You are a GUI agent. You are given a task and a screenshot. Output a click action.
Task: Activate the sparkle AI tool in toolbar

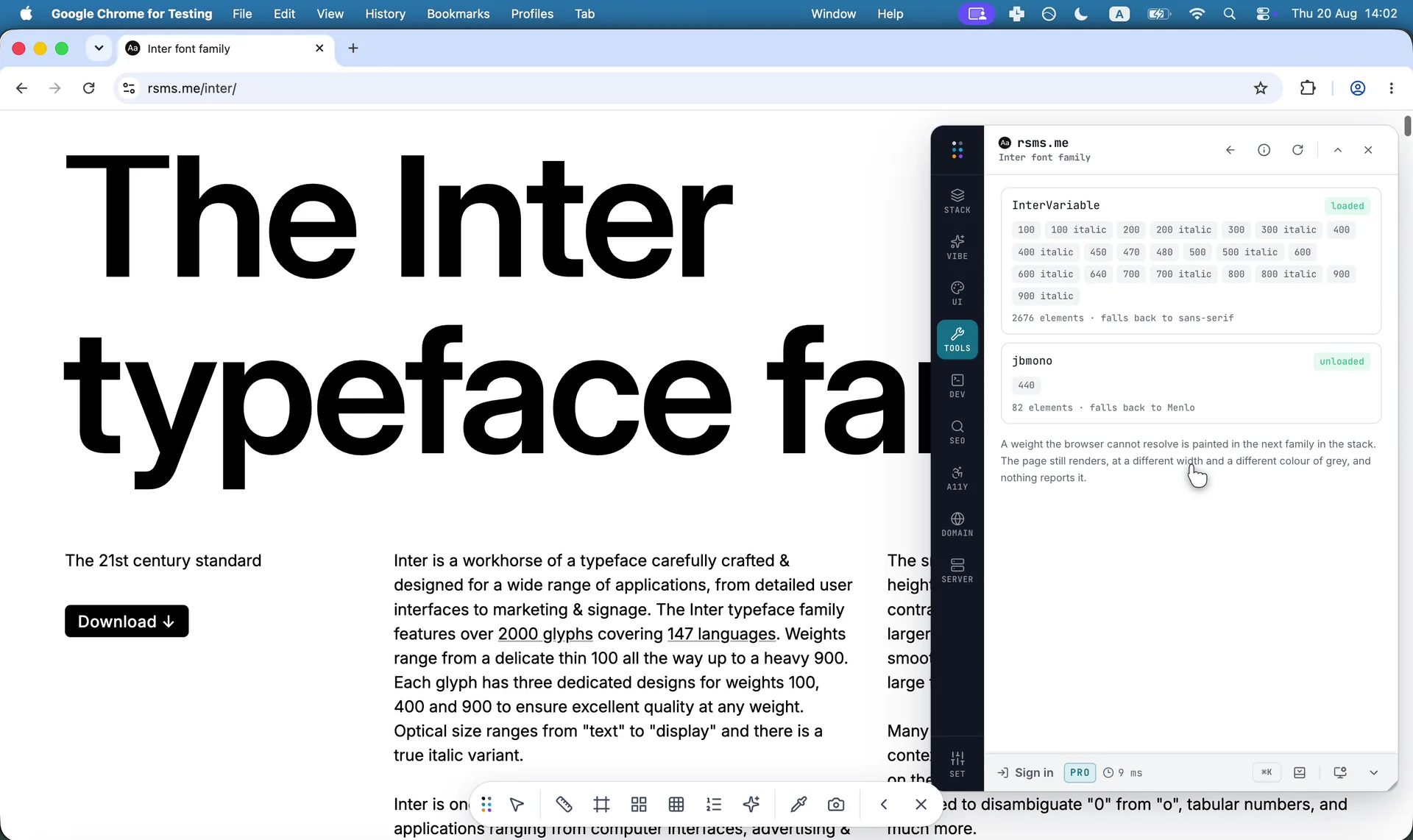point(751,804)
